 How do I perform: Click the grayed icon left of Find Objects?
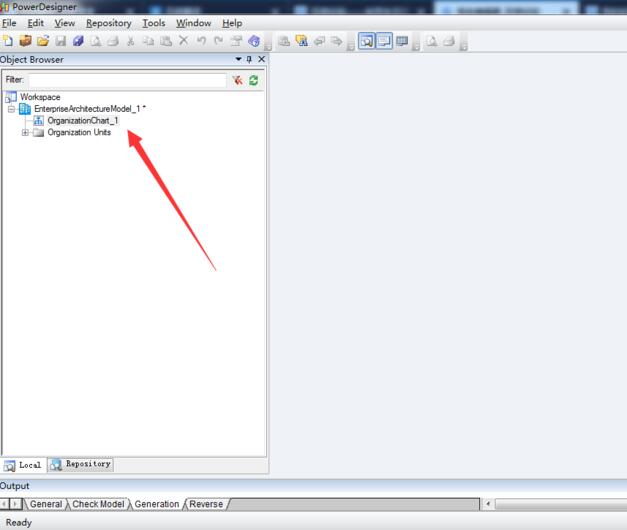tap(284, 41)
